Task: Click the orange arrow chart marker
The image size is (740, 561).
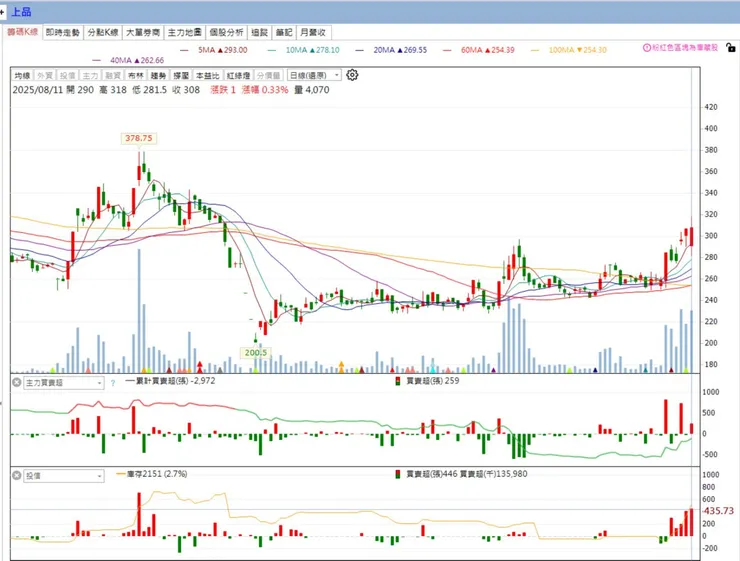Action: pos(341,367)
